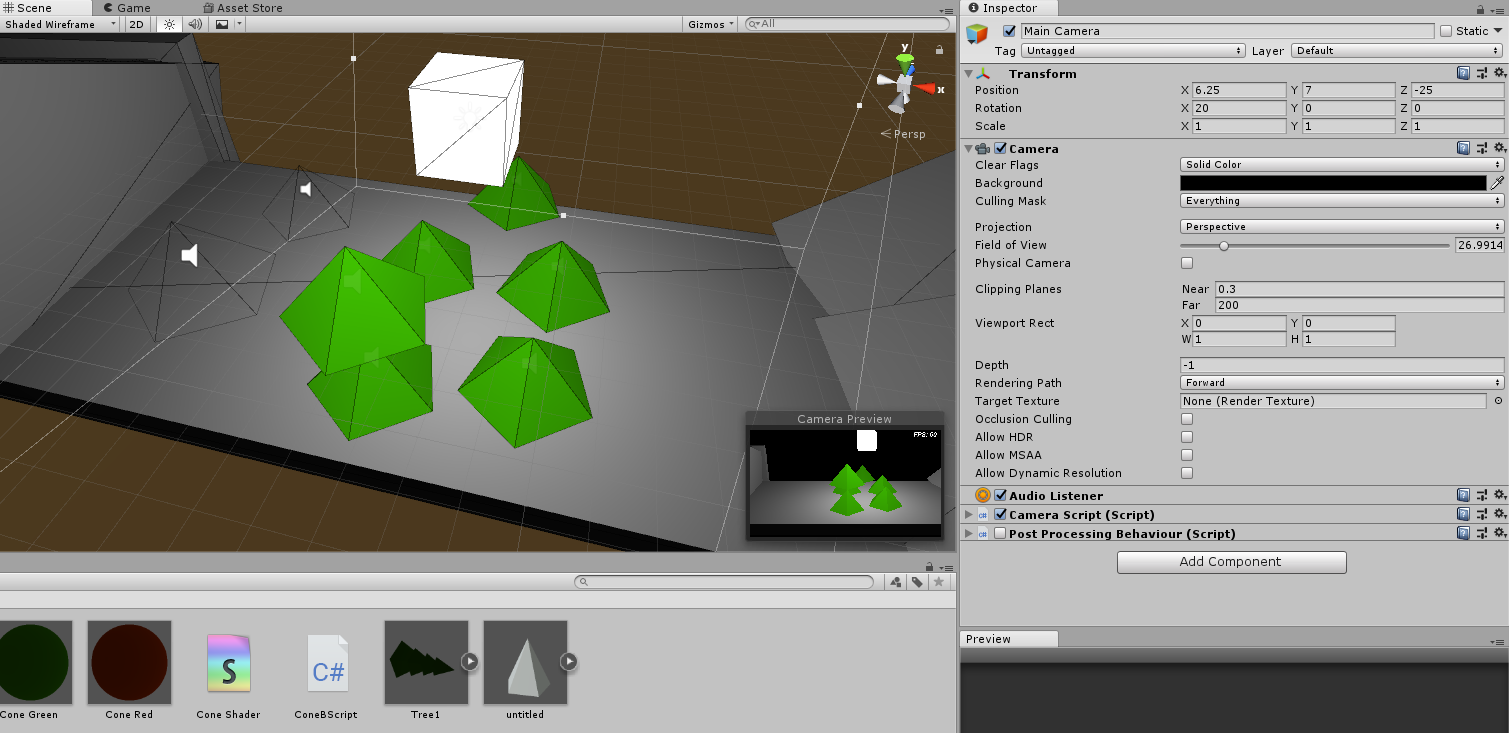Open Camera Script gear menu
Viewport: 1509px width, 733px height.
1498,514
